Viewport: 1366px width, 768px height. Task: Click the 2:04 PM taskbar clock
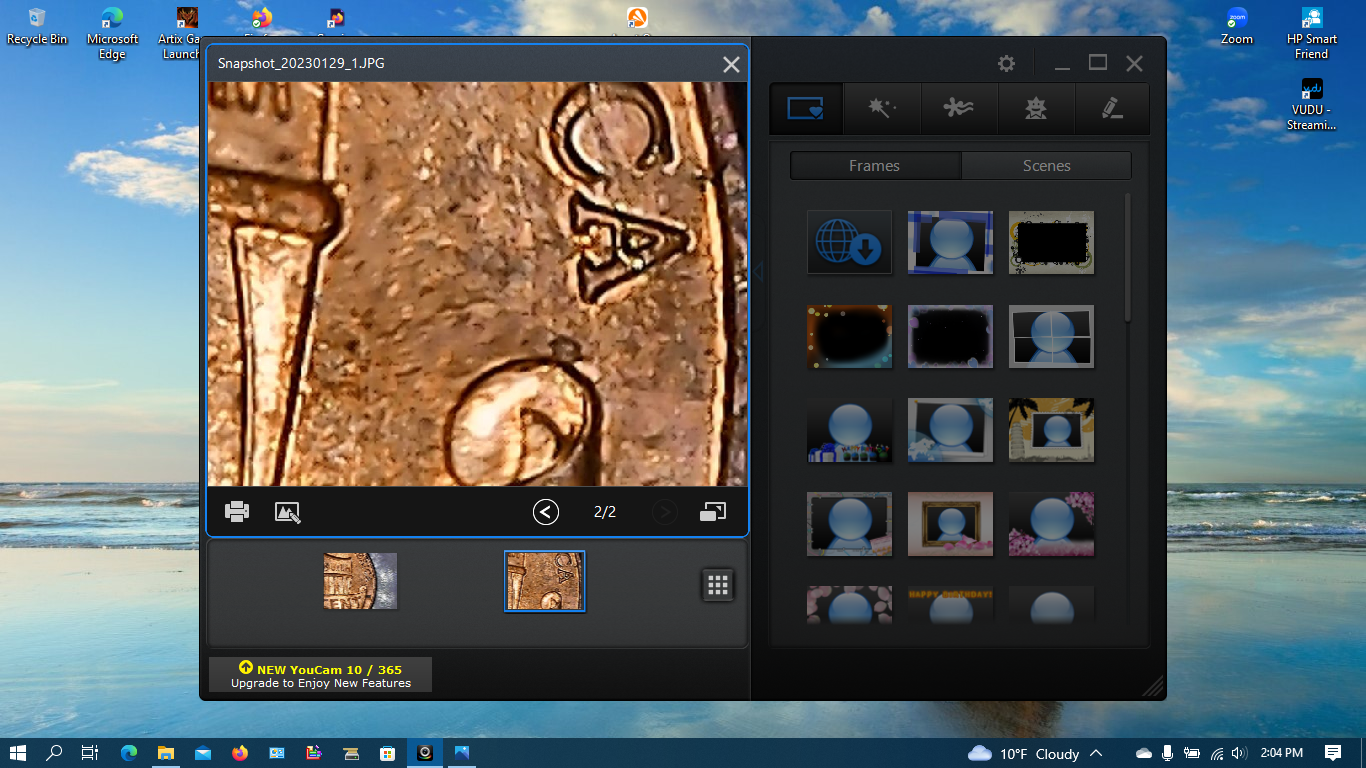(1281, 753)
